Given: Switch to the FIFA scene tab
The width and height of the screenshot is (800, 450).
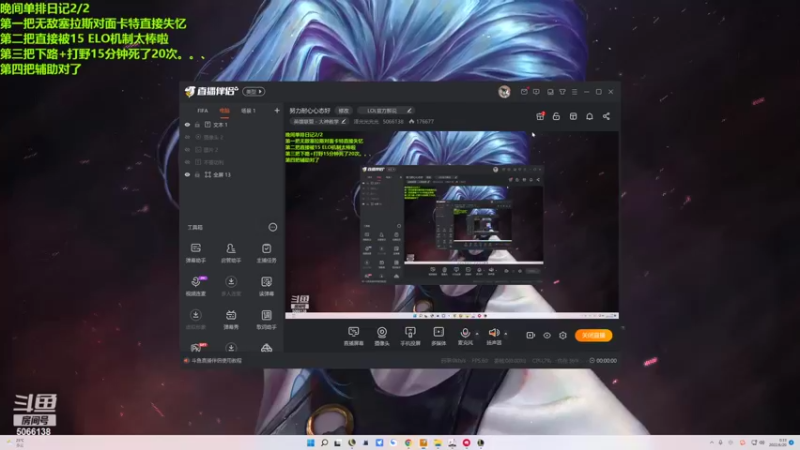Looking at the screenshot, I should pyautogui.click(x=203, y=110).
